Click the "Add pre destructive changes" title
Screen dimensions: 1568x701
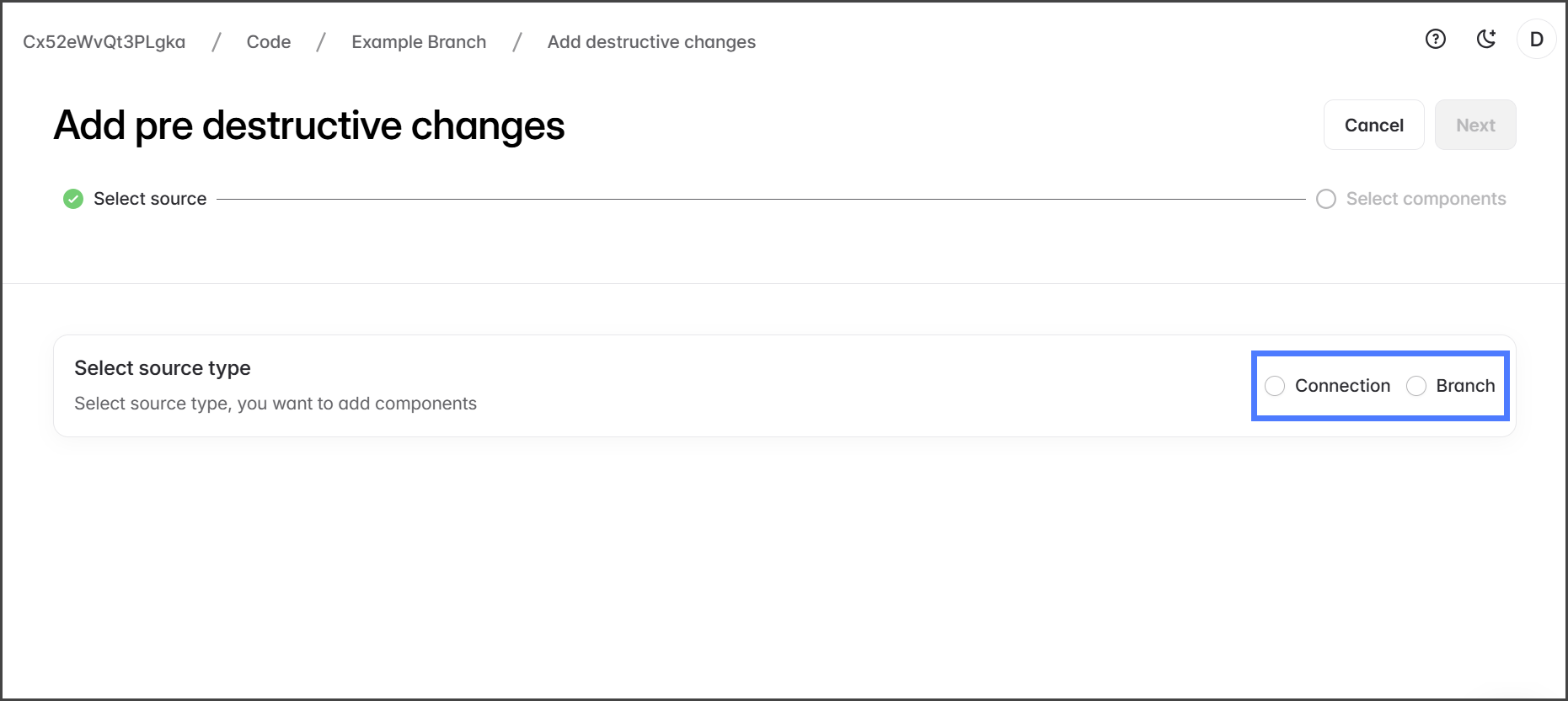coord(309,126)
